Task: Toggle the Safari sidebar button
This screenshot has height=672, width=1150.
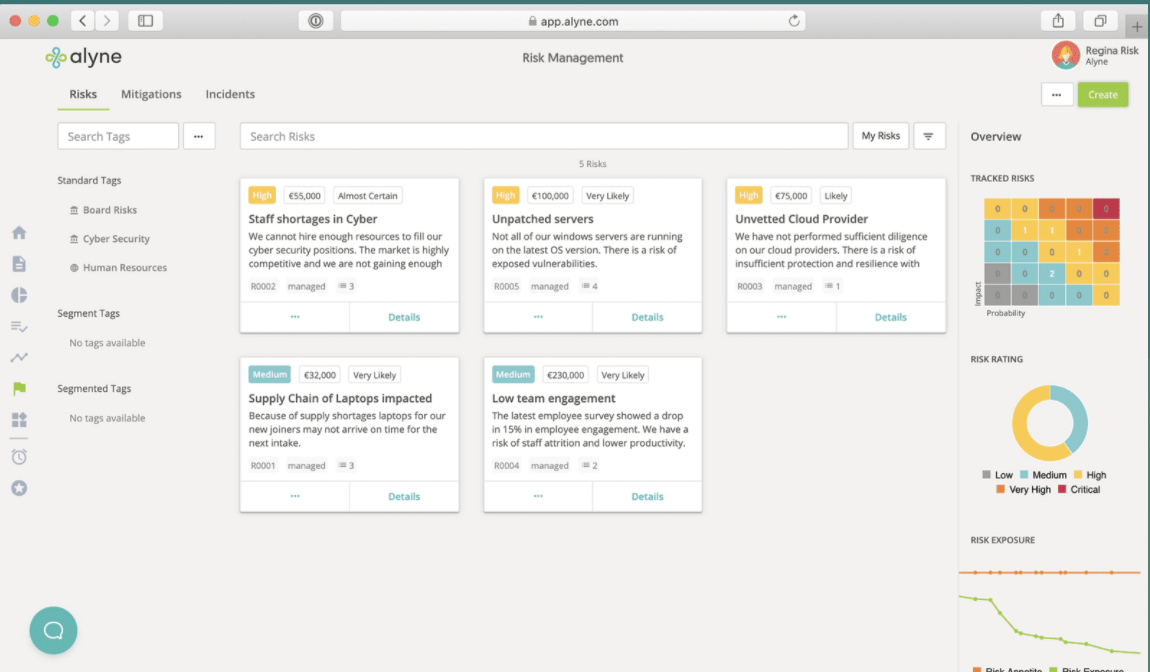Action: [x=145, y=21]
